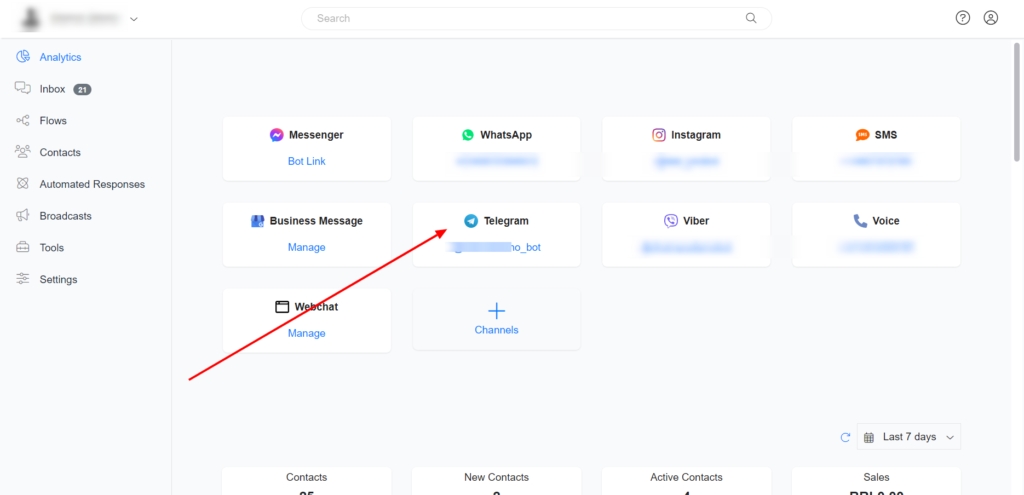Click the Instagram channel icon
Screen dimensions: 1024x495
659,135
